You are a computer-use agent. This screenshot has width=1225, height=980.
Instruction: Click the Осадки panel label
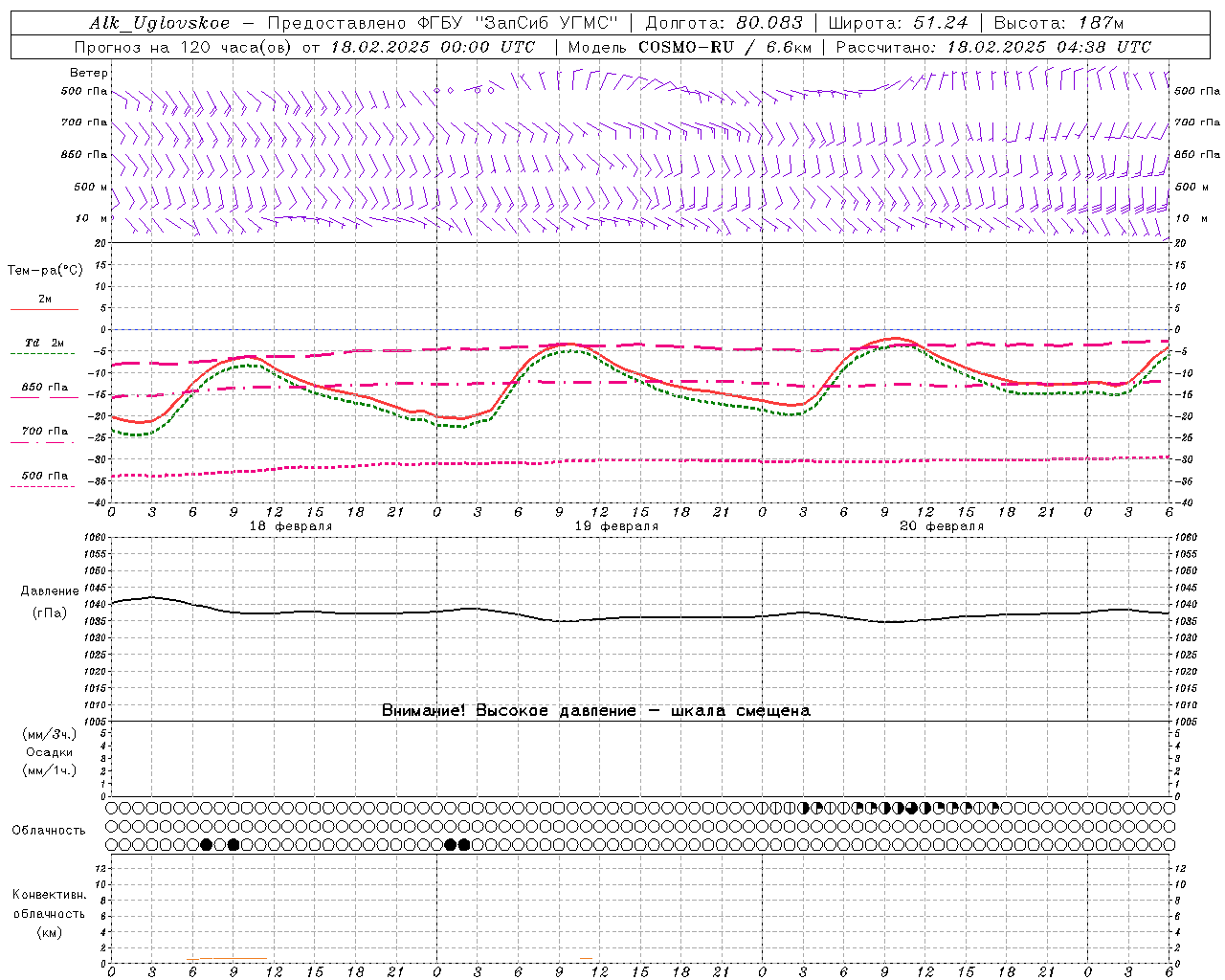pyautogui.click(x=50, y=752)
